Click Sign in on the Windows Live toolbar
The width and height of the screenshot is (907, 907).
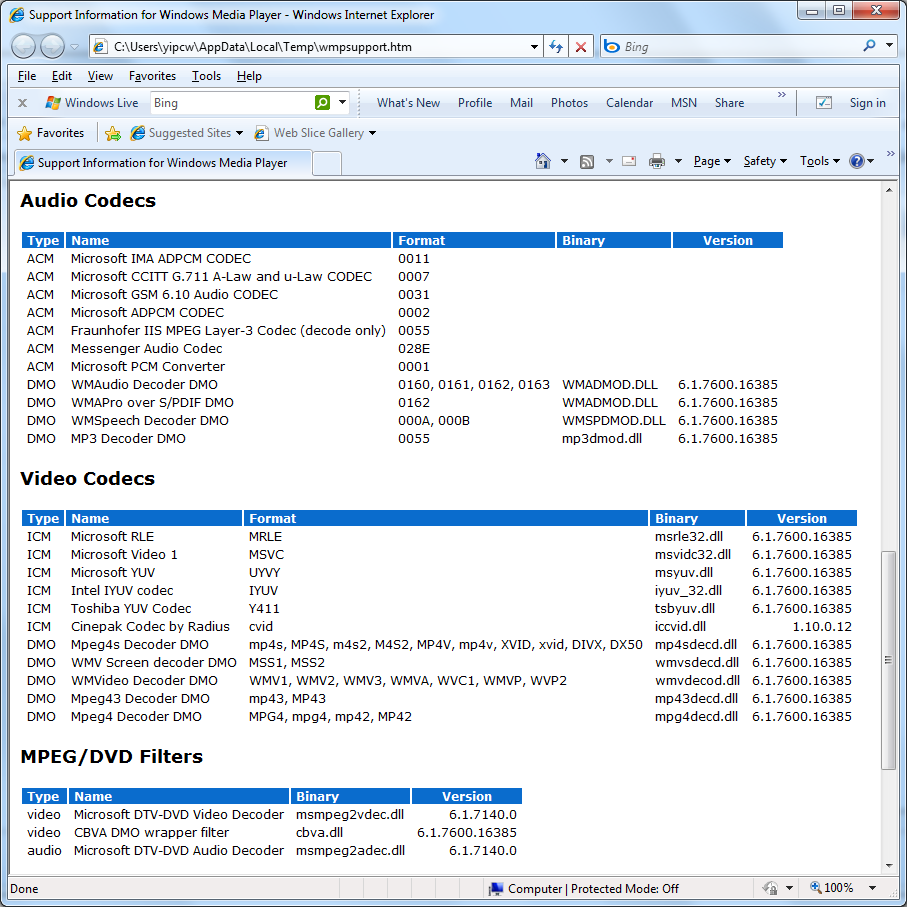pos(867,103)
